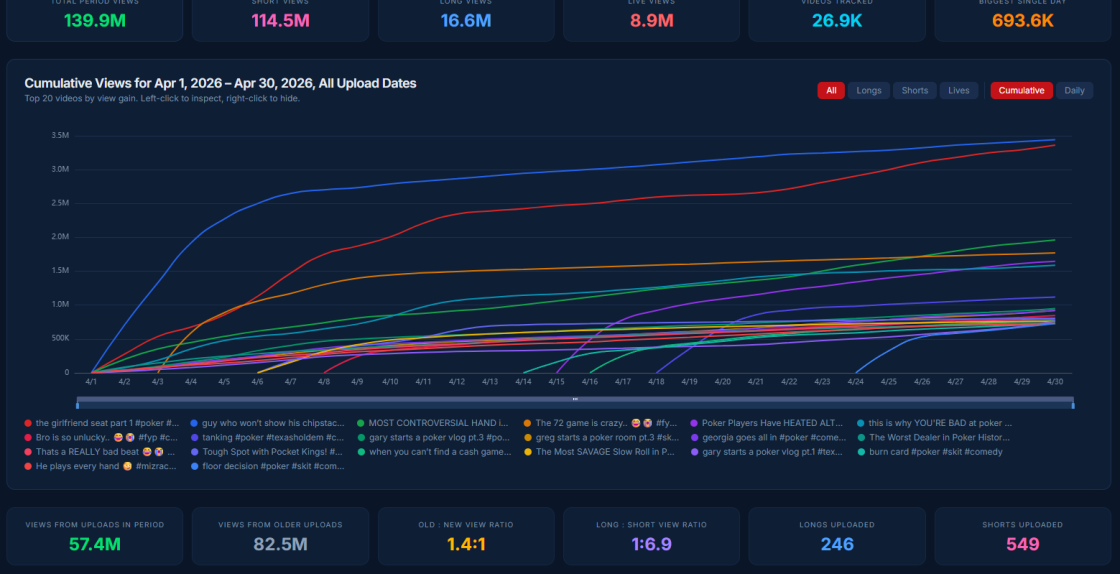Filter chart to Lives only
The width and height of the screenshot is (1120, 574).
click(x=959, y=91)
